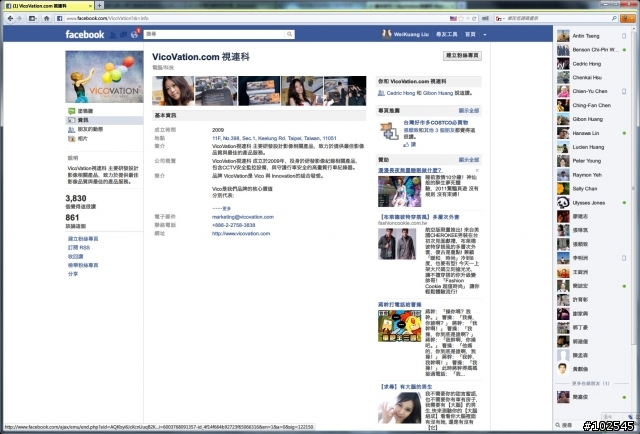Open a new browser tab with the plus button
The height and width of the screenshot is (434, 640).
[99, 5]
